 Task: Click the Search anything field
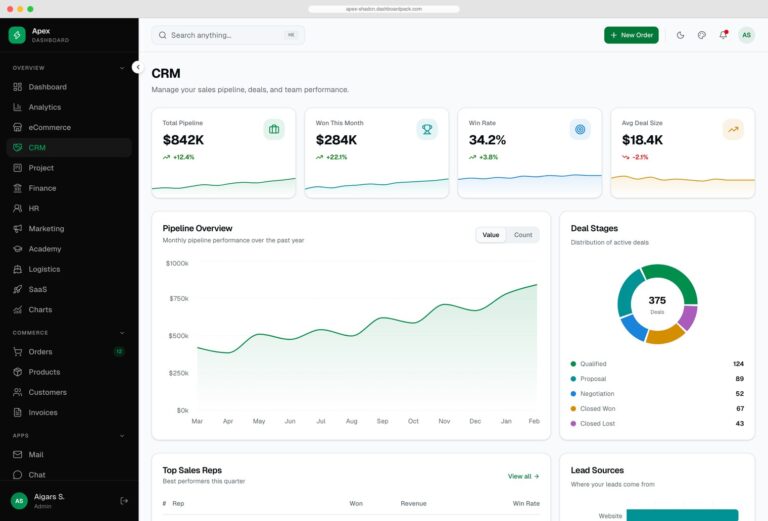point(228,35)
